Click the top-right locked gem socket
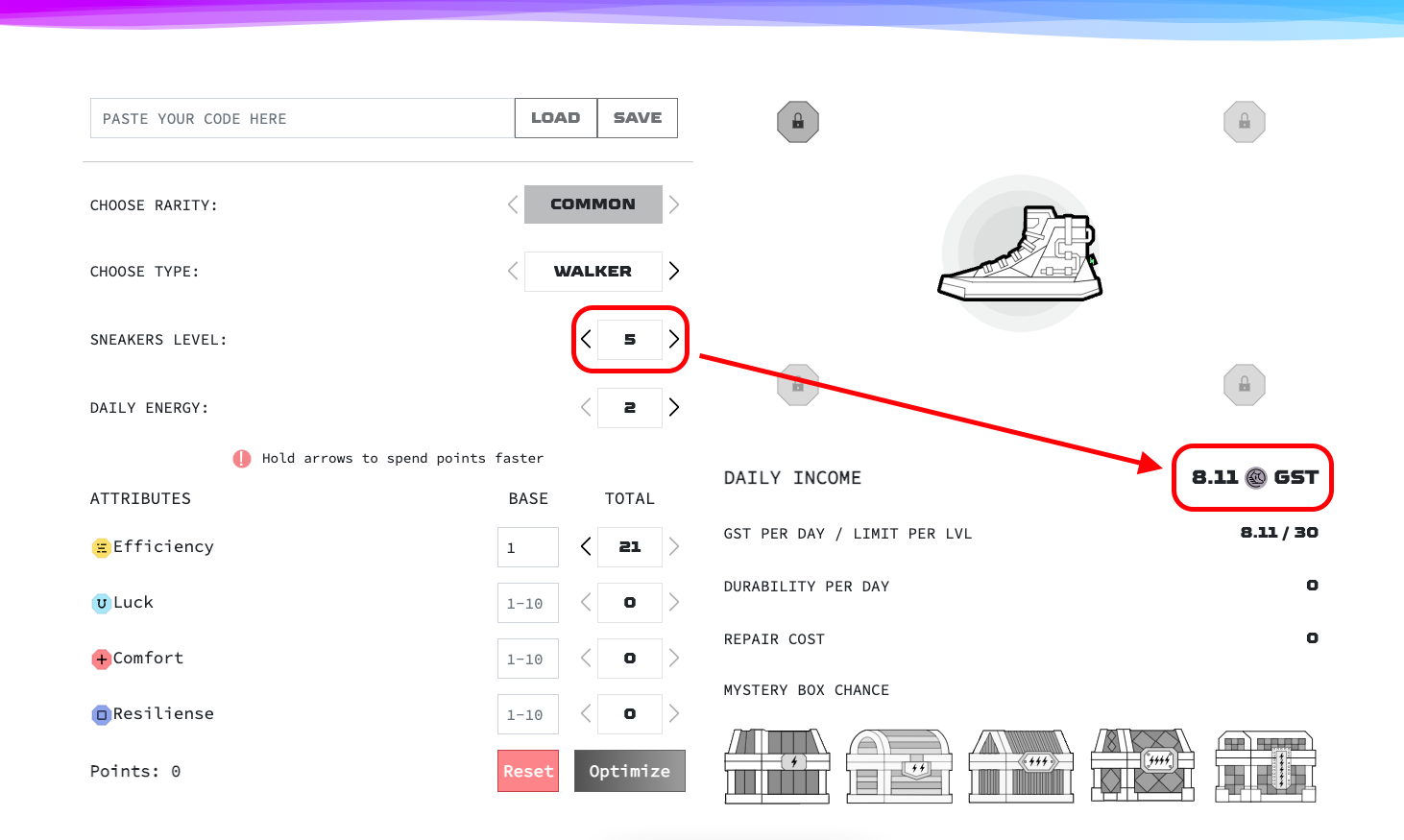The height and width of the screenshot is (840, 1404). pos(1245,122)
